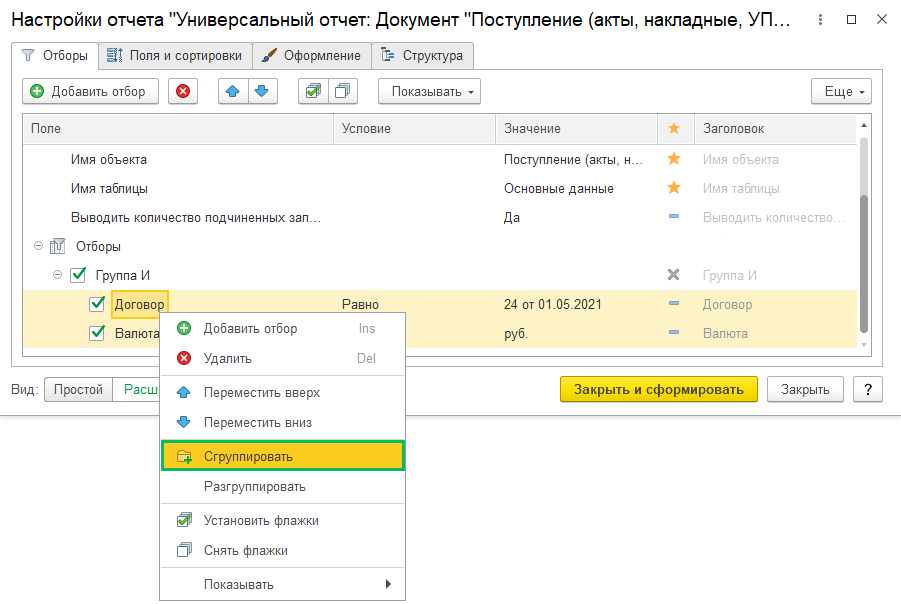The image size is (901, 604).
Task: Open the Показывать dropdown button
Action: click(429, 91)
